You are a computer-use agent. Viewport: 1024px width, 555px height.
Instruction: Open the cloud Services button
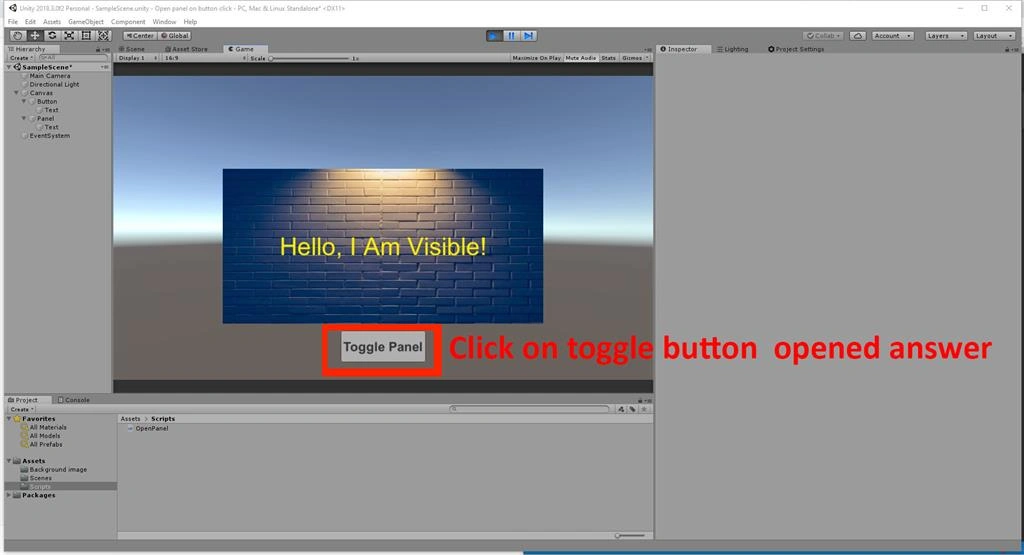pyautogui.click(x=857, y=36)
